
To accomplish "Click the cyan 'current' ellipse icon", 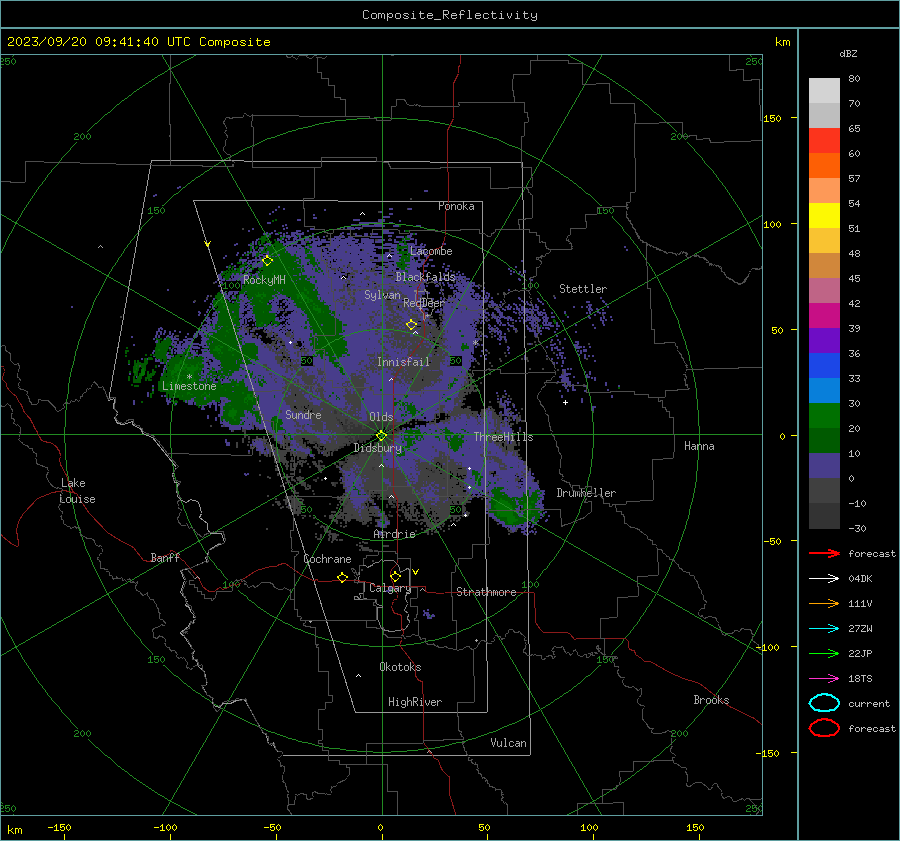I will tap(824, 703).
